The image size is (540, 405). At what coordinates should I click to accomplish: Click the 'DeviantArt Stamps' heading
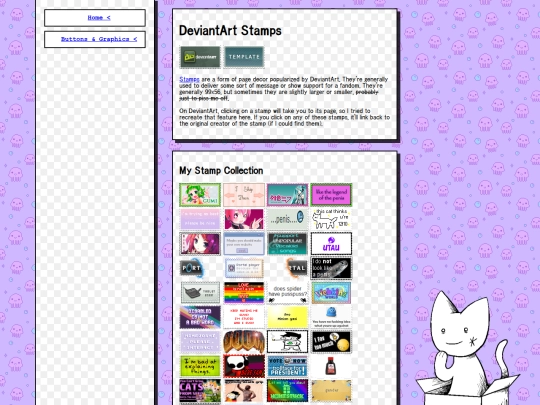pyautogui.click(x=230, y=31)
